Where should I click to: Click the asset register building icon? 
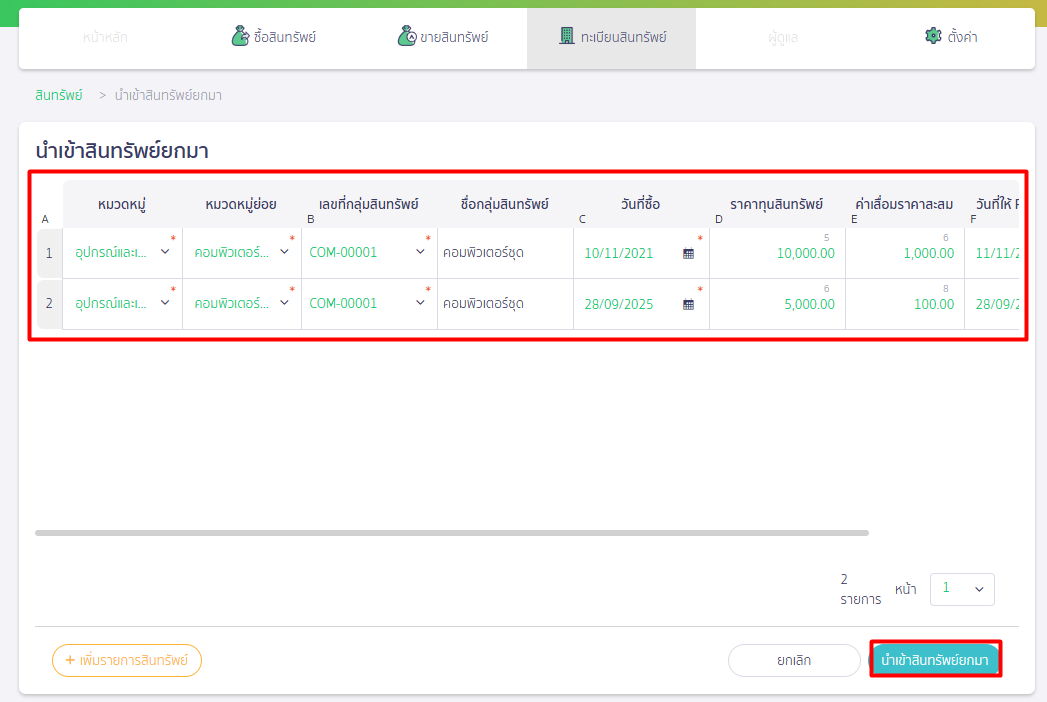coord(567,37)
